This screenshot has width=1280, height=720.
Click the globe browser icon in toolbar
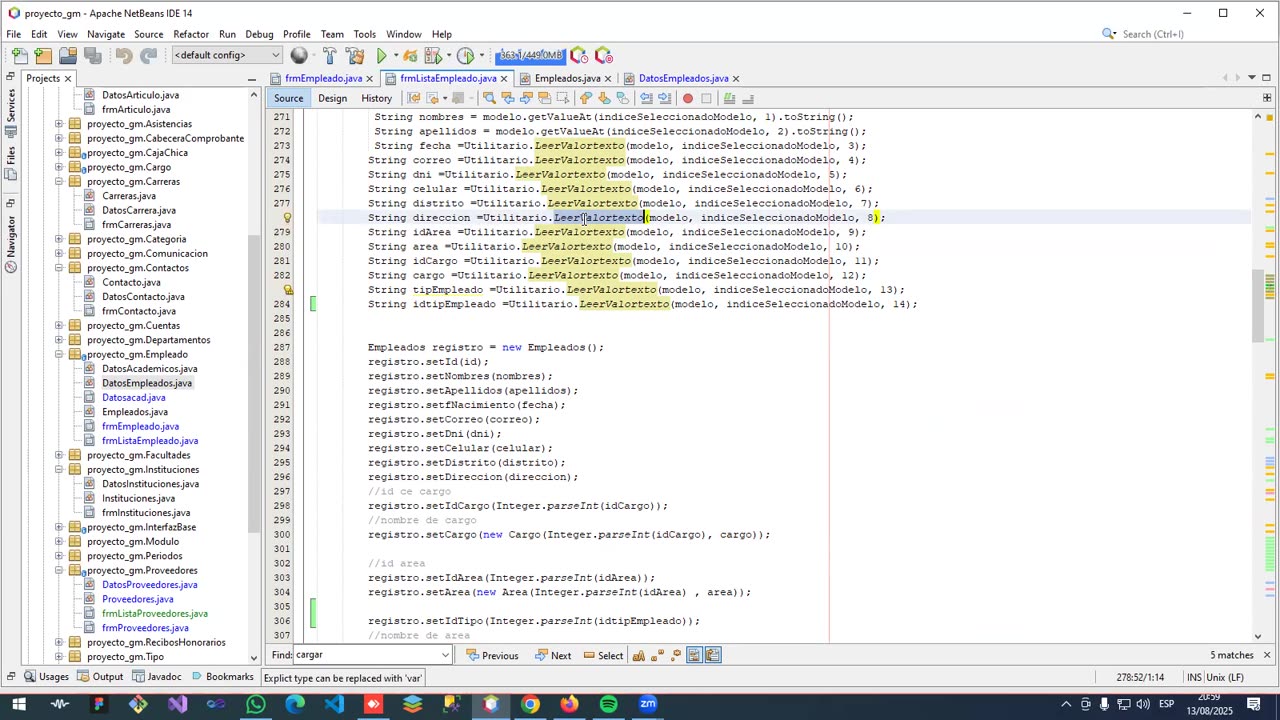pyautogui.click(x=299, y=56)
